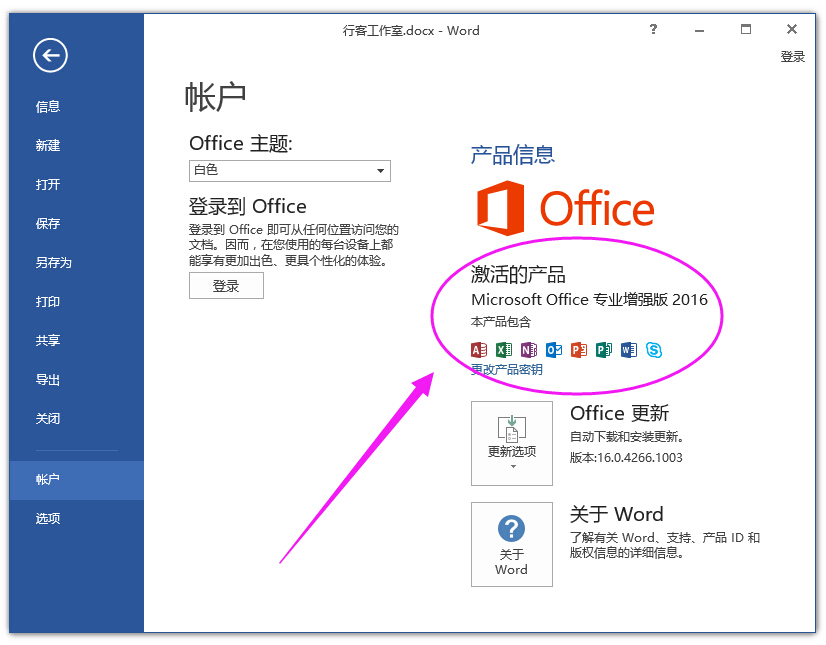This screenshot has height=645, width=826.
Task: Click 更改产品密钥 link
Action: [506, 369]
